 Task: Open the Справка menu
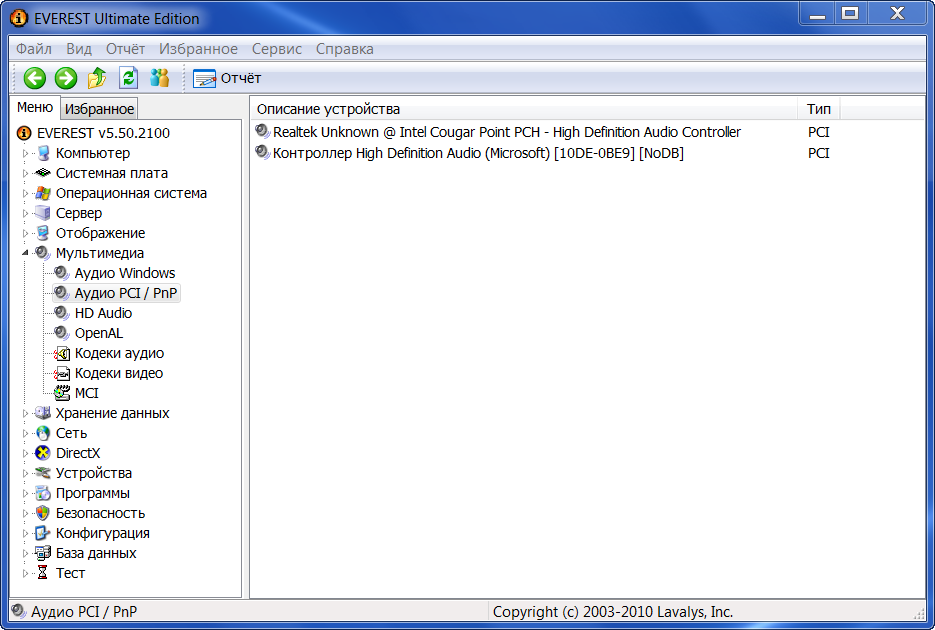point(345,49)
